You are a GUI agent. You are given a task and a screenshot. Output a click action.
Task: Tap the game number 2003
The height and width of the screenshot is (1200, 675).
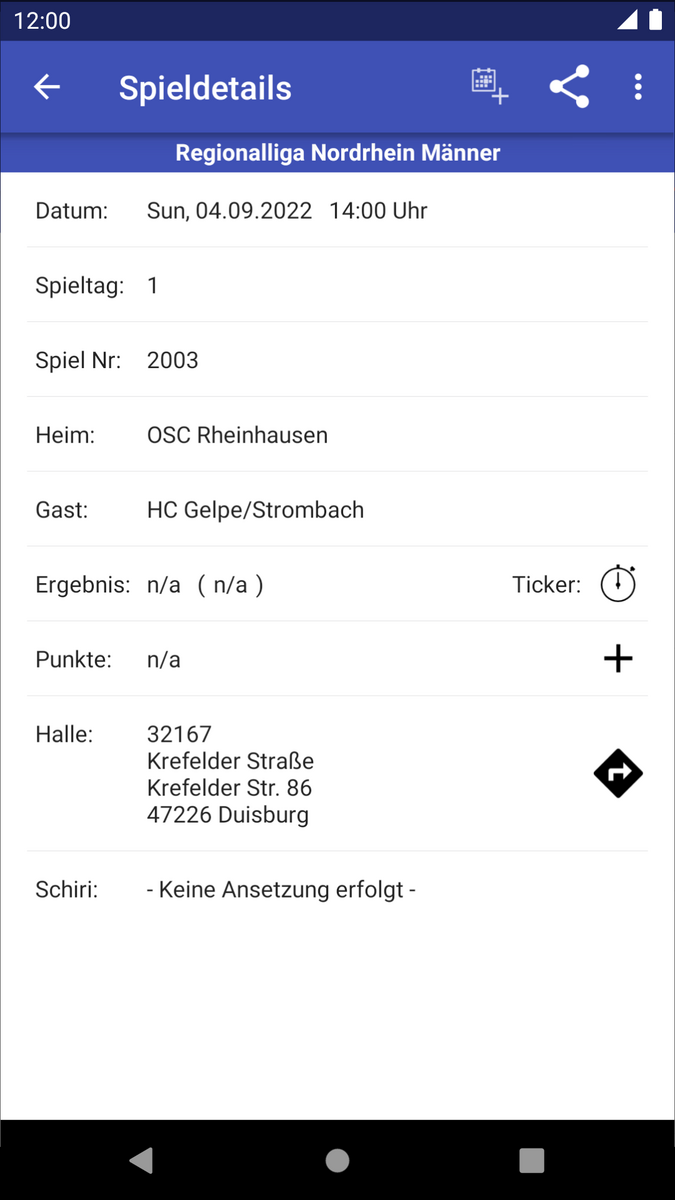(173, 360)
